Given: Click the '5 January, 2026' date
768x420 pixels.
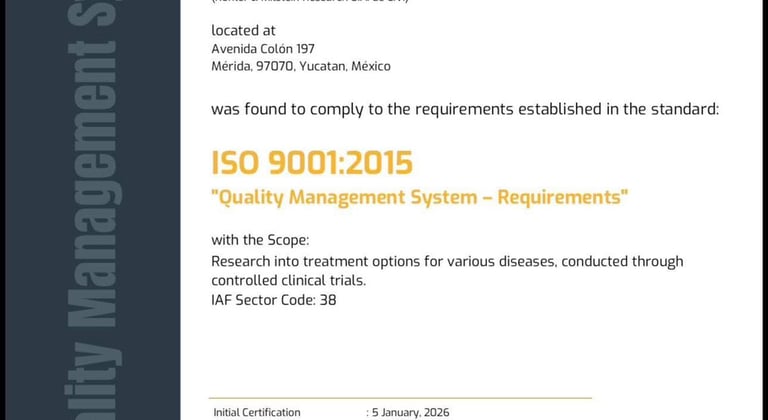Looking at the screenshot, I should 410,413.
